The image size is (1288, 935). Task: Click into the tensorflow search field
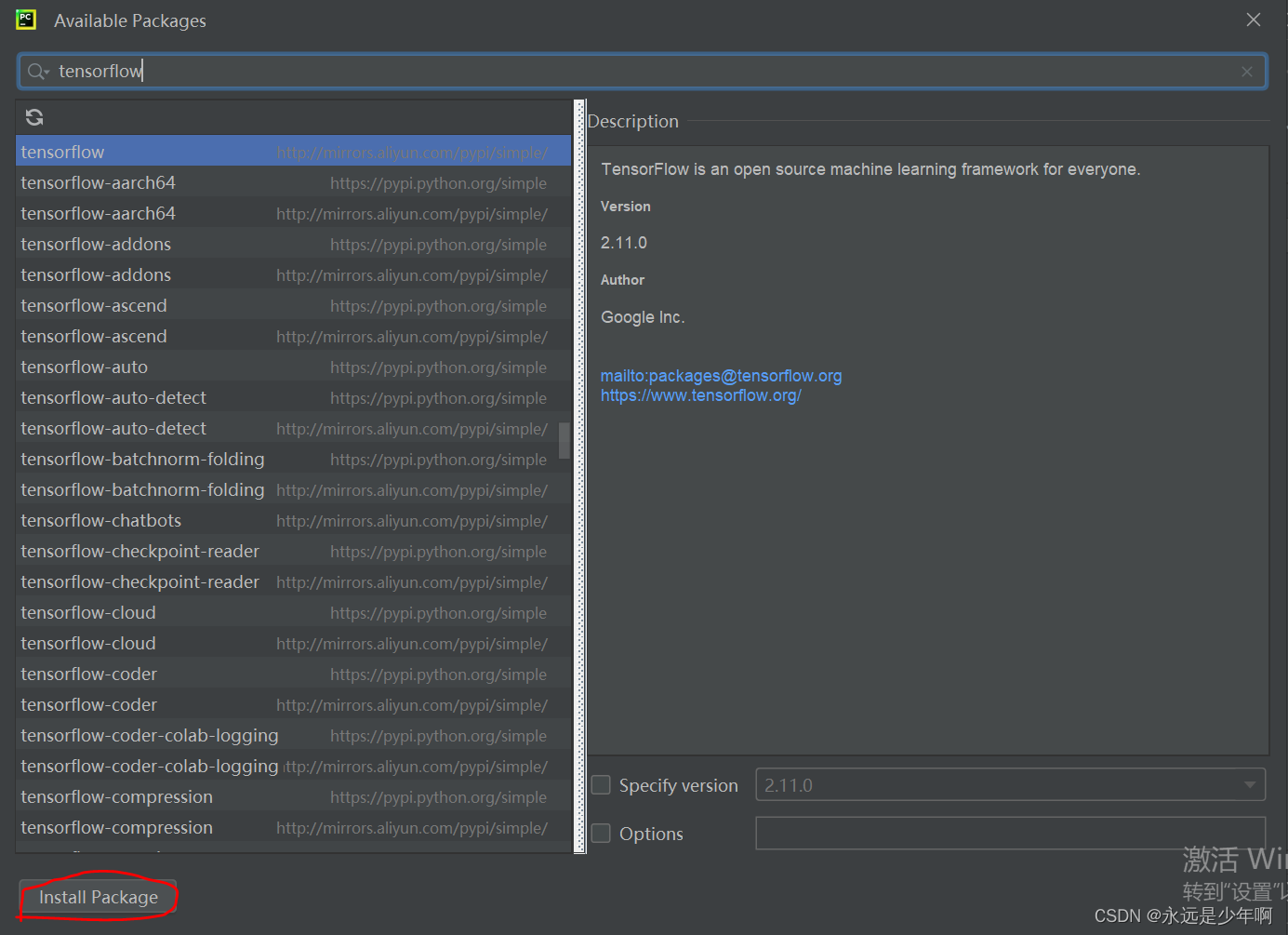point(642,72)
